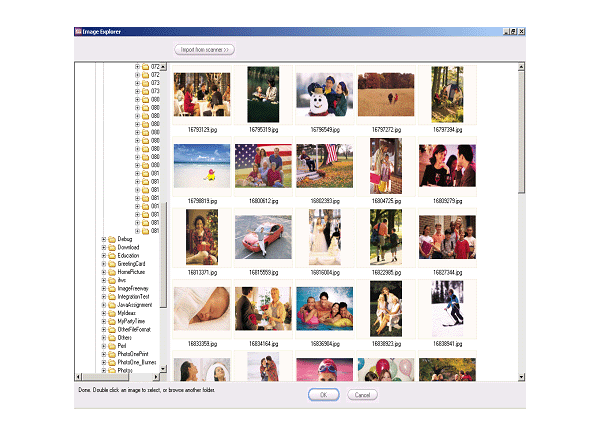600x436 pixels.
Task: Click the GreetingCard folder icon
Action: (111, 264)
